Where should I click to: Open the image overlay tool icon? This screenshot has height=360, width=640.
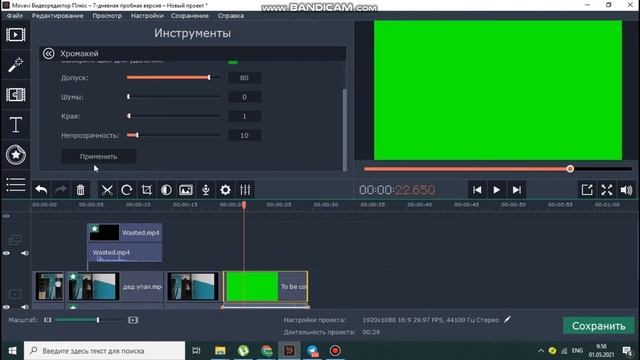186,190
